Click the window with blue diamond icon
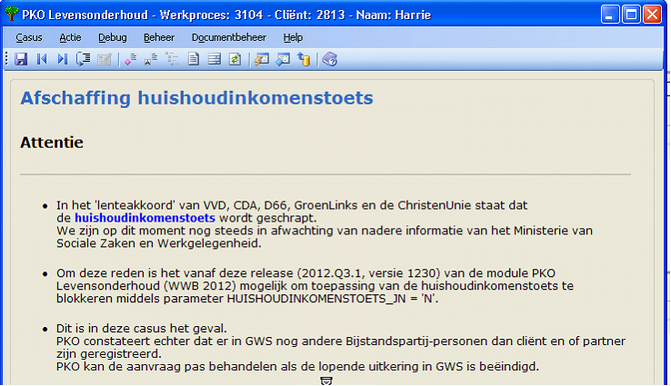This screenshot has width=671, height=386. [x=283, y=59]
